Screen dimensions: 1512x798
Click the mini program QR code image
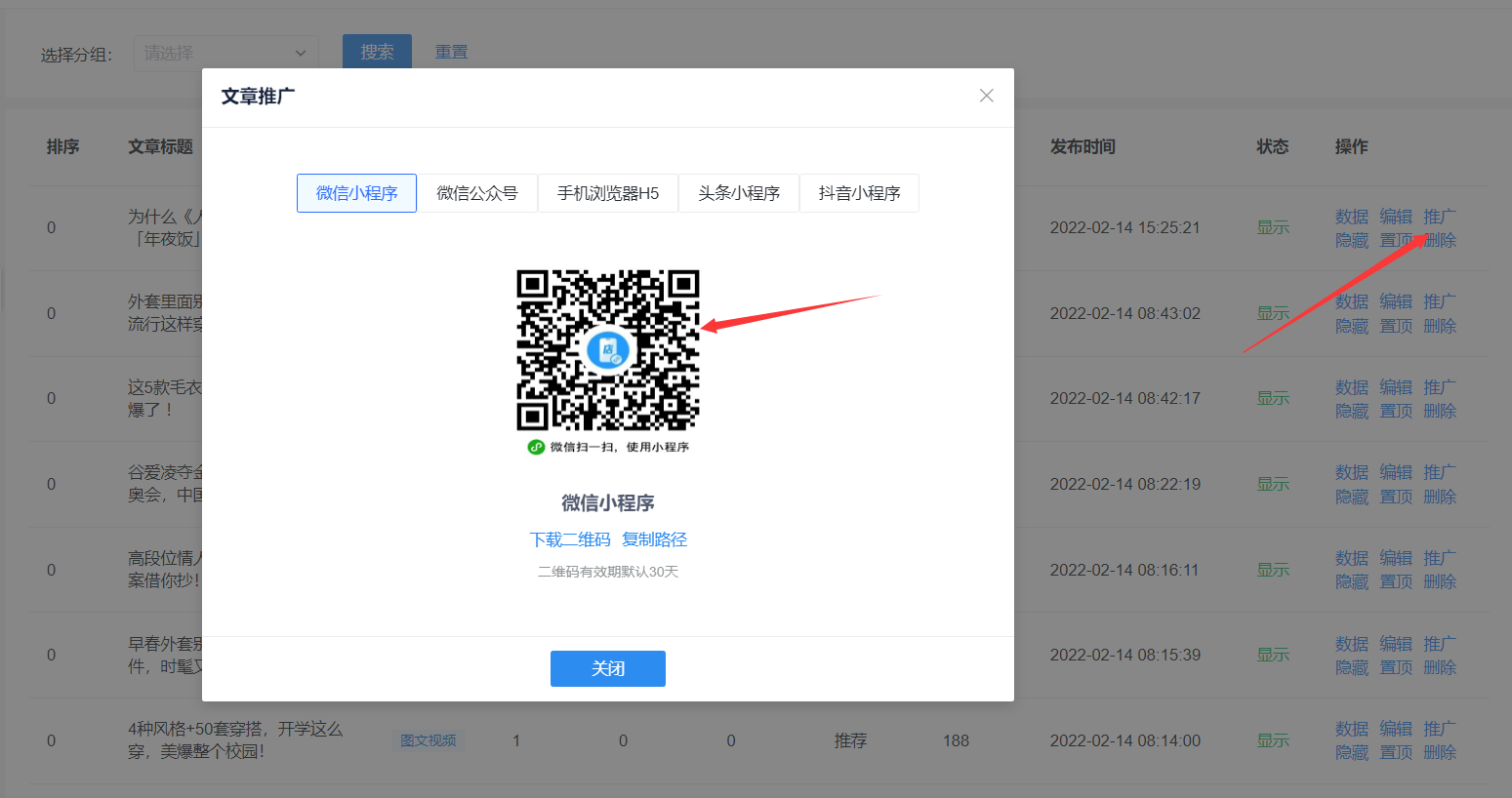tap(608, 350)
